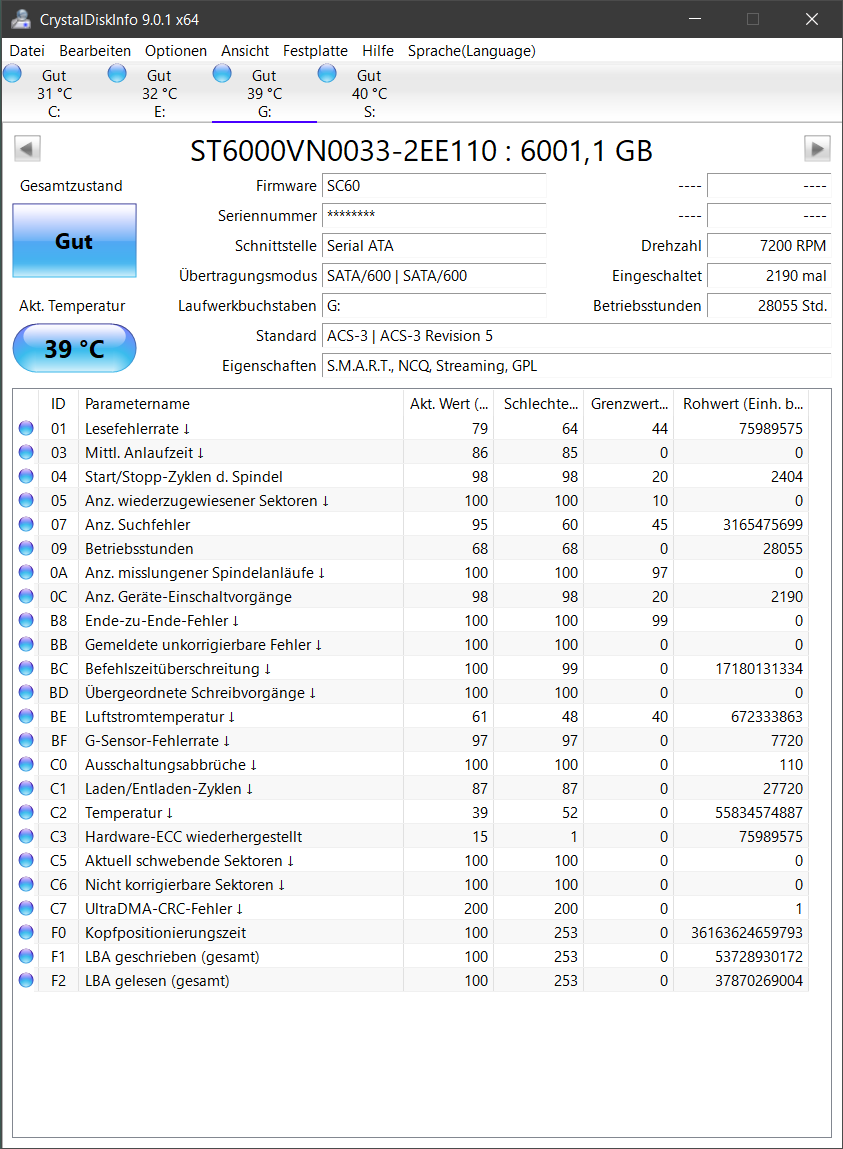This screenshot has width=843, height=1149.
Task: Click status icon for ID 09 Betriebsstunden row
Action: 26,548
